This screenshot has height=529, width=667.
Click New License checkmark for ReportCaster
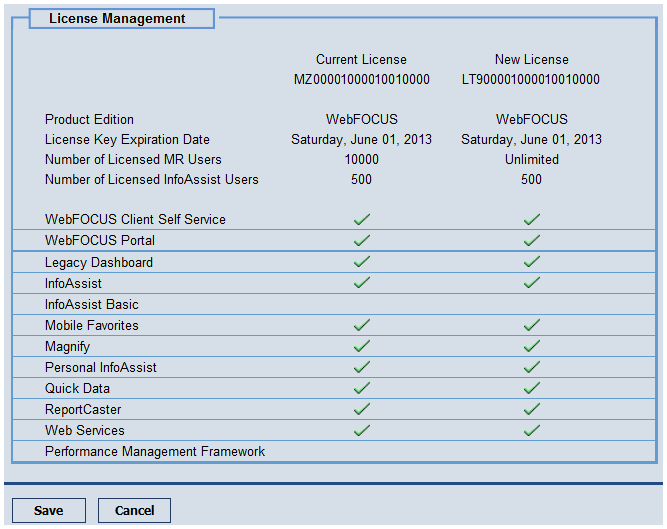tap(532, 409)
